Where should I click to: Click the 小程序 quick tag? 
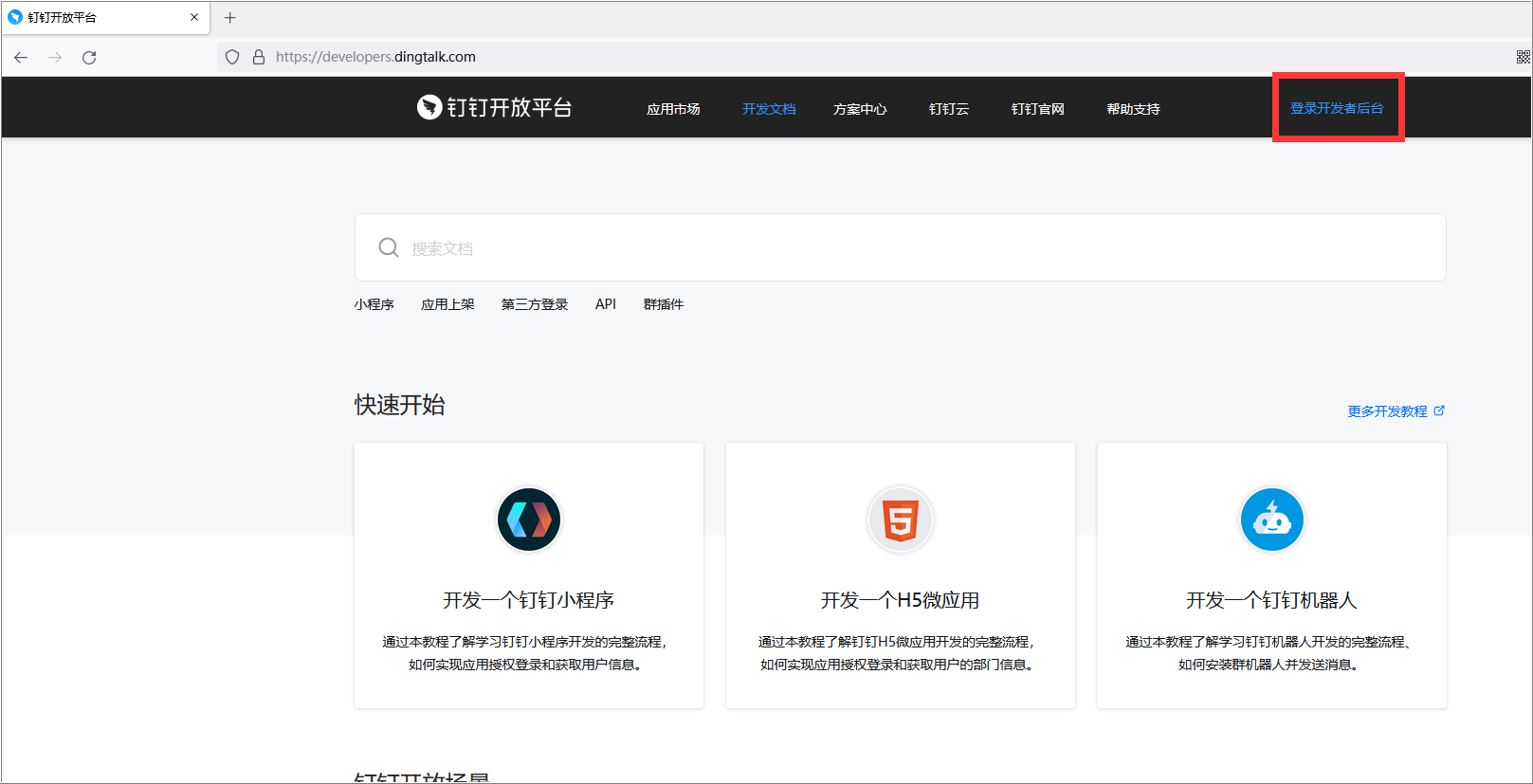pos(374,304)
